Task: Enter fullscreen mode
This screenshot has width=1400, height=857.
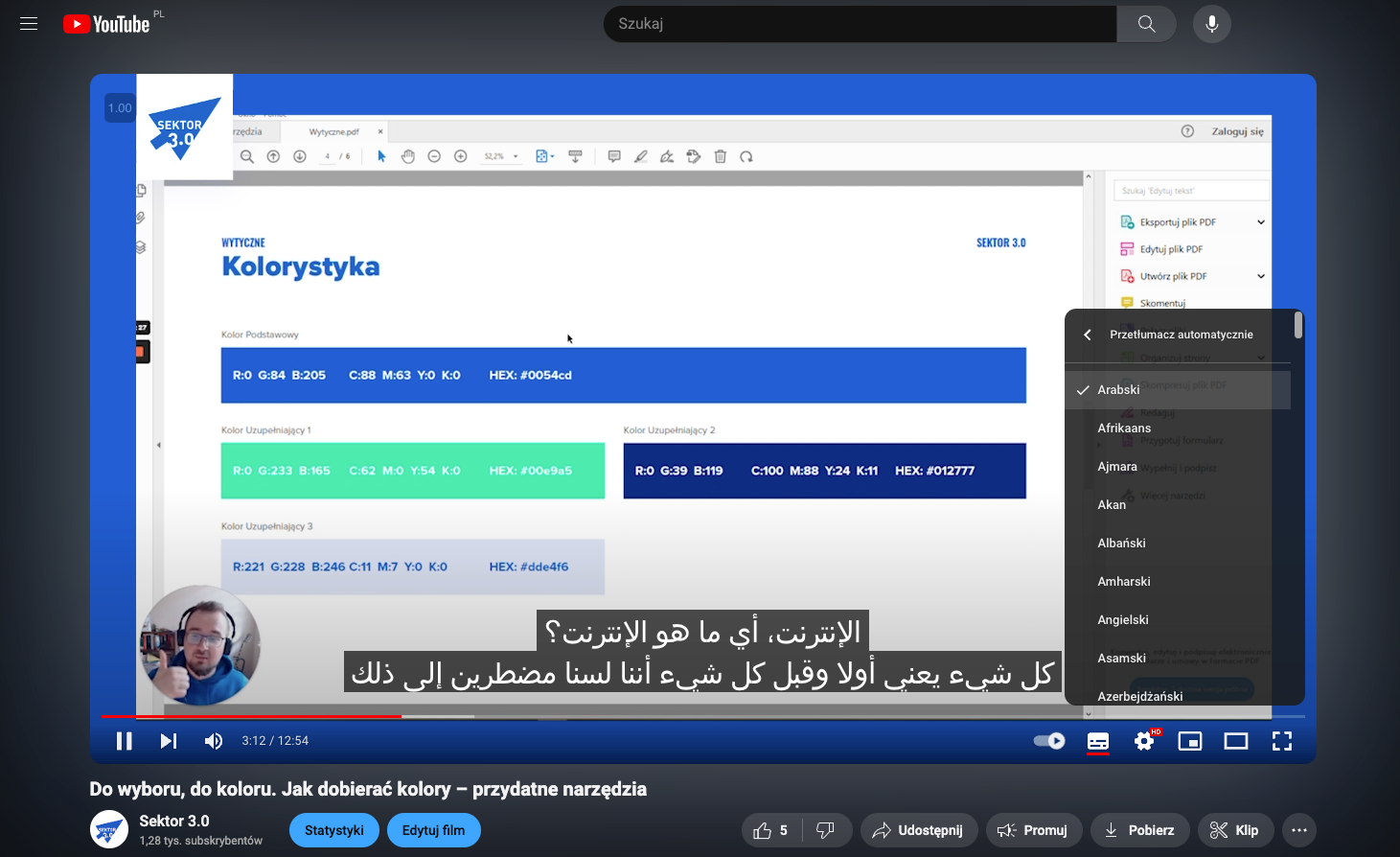Action: pyautogui.click(x=1282, y=741)
